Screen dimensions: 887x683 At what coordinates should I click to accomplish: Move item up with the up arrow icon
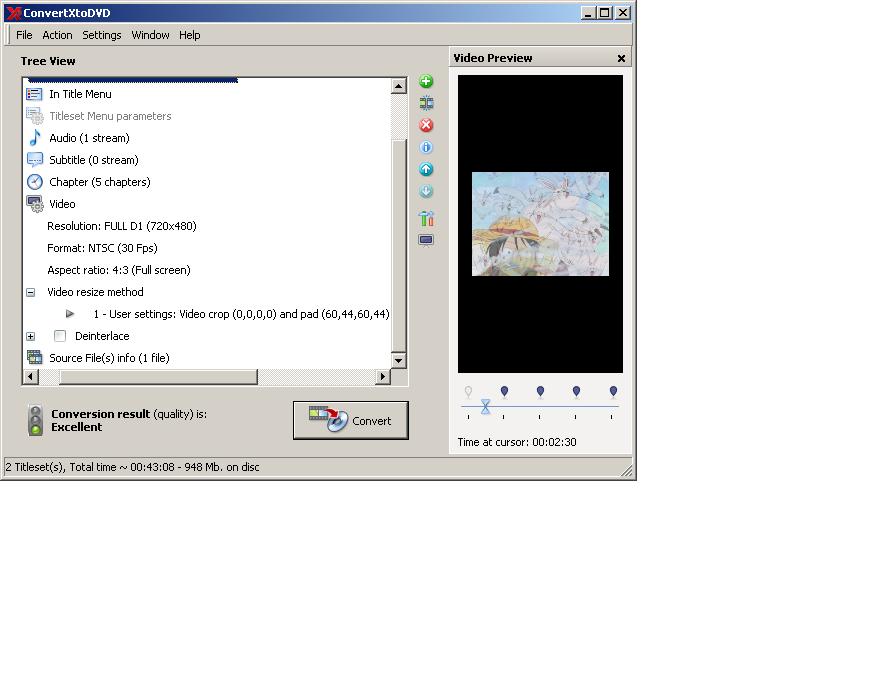point(426,169)
